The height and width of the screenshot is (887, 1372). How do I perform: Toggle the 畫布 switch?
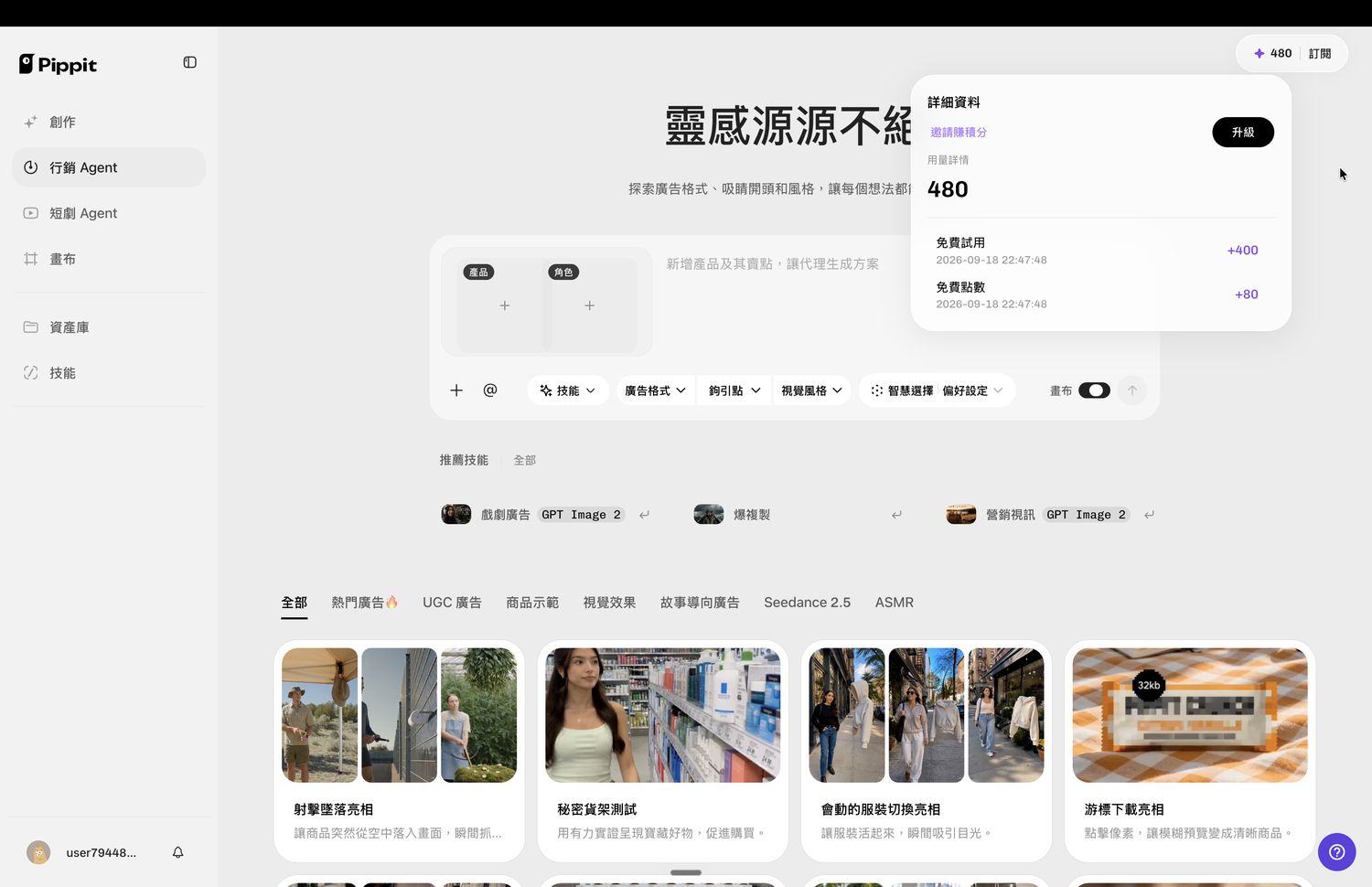point(1094,390)
